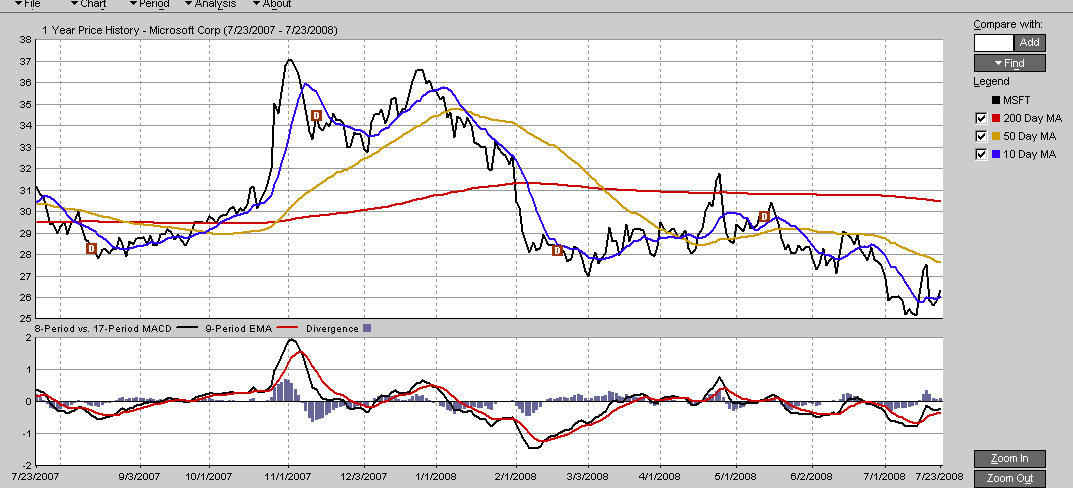Click the dividend marker near November 2007
This screenshot has height=488, width=1073.
coord(316,116)
